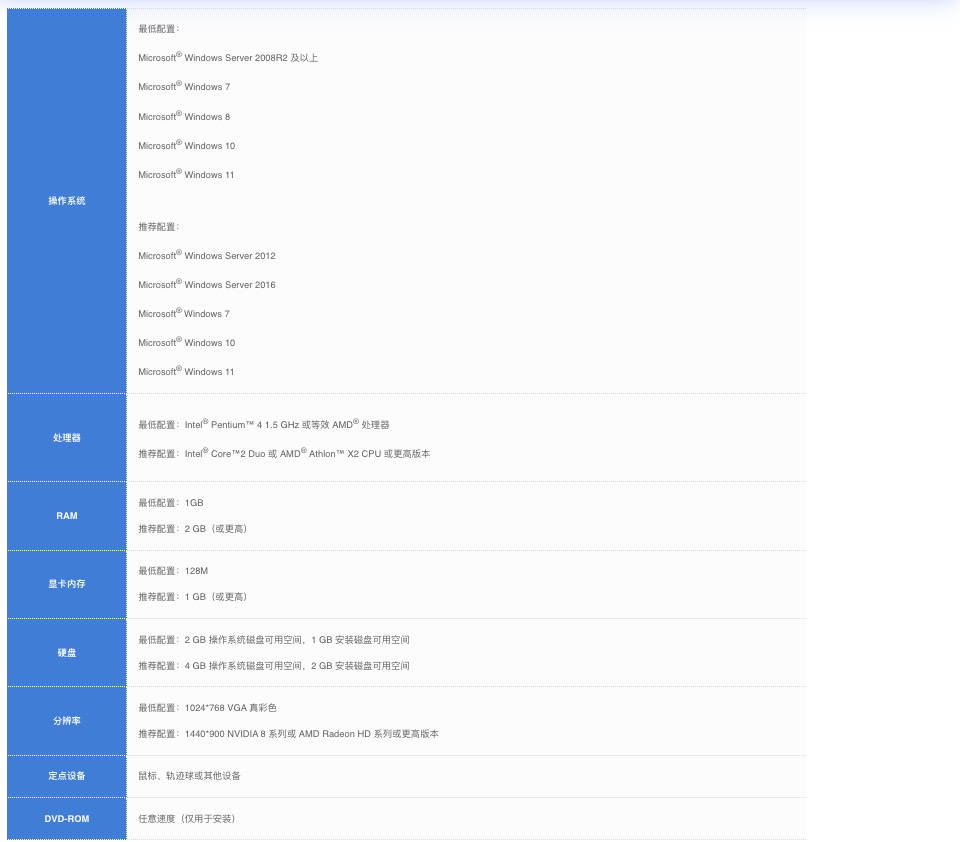Click the 任意速度(仅用于安装) text
This screenshot has width=960, height=842.
pyautogui.click(x=187, y=819)
